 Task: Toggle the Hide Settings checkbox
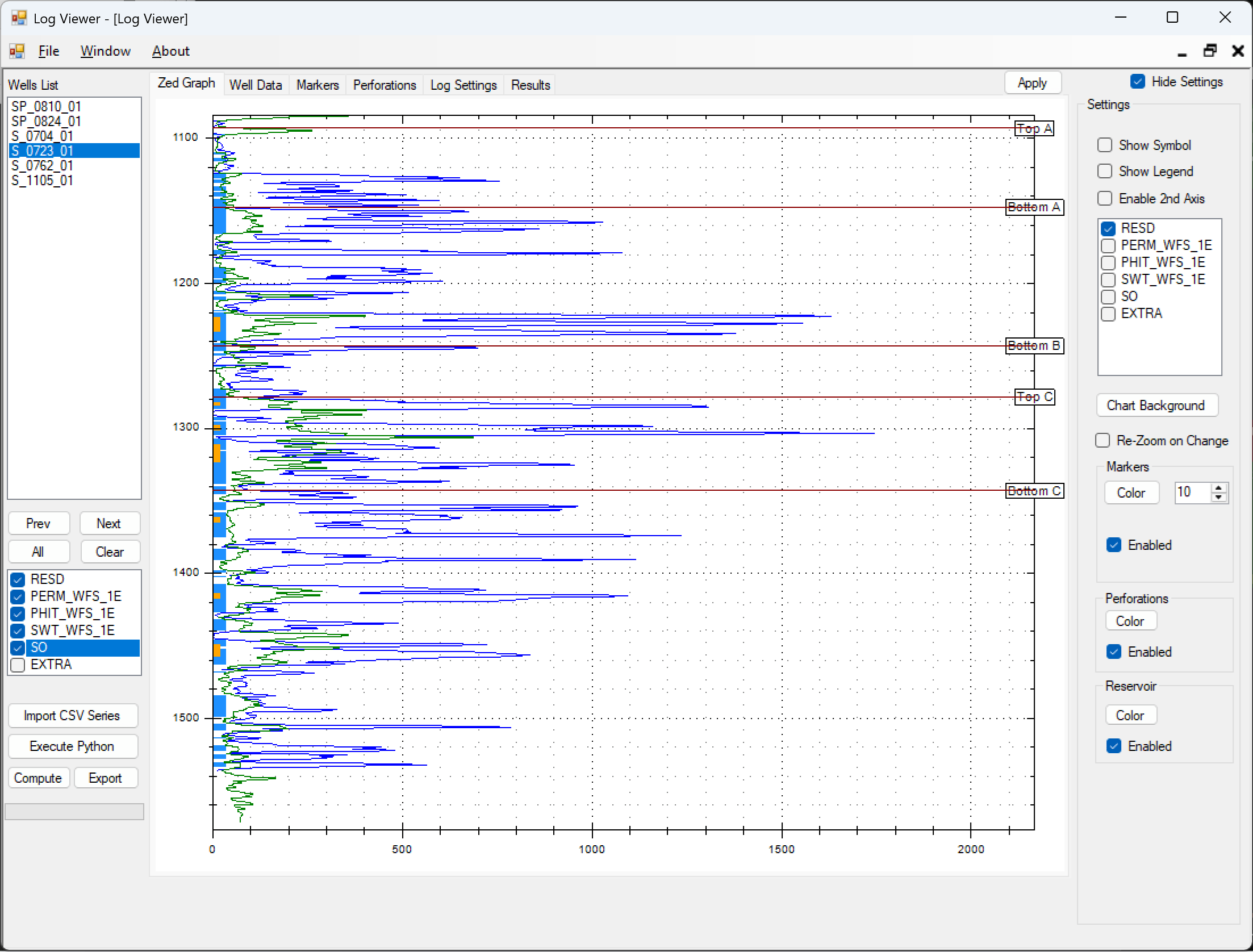(1138, 82)
